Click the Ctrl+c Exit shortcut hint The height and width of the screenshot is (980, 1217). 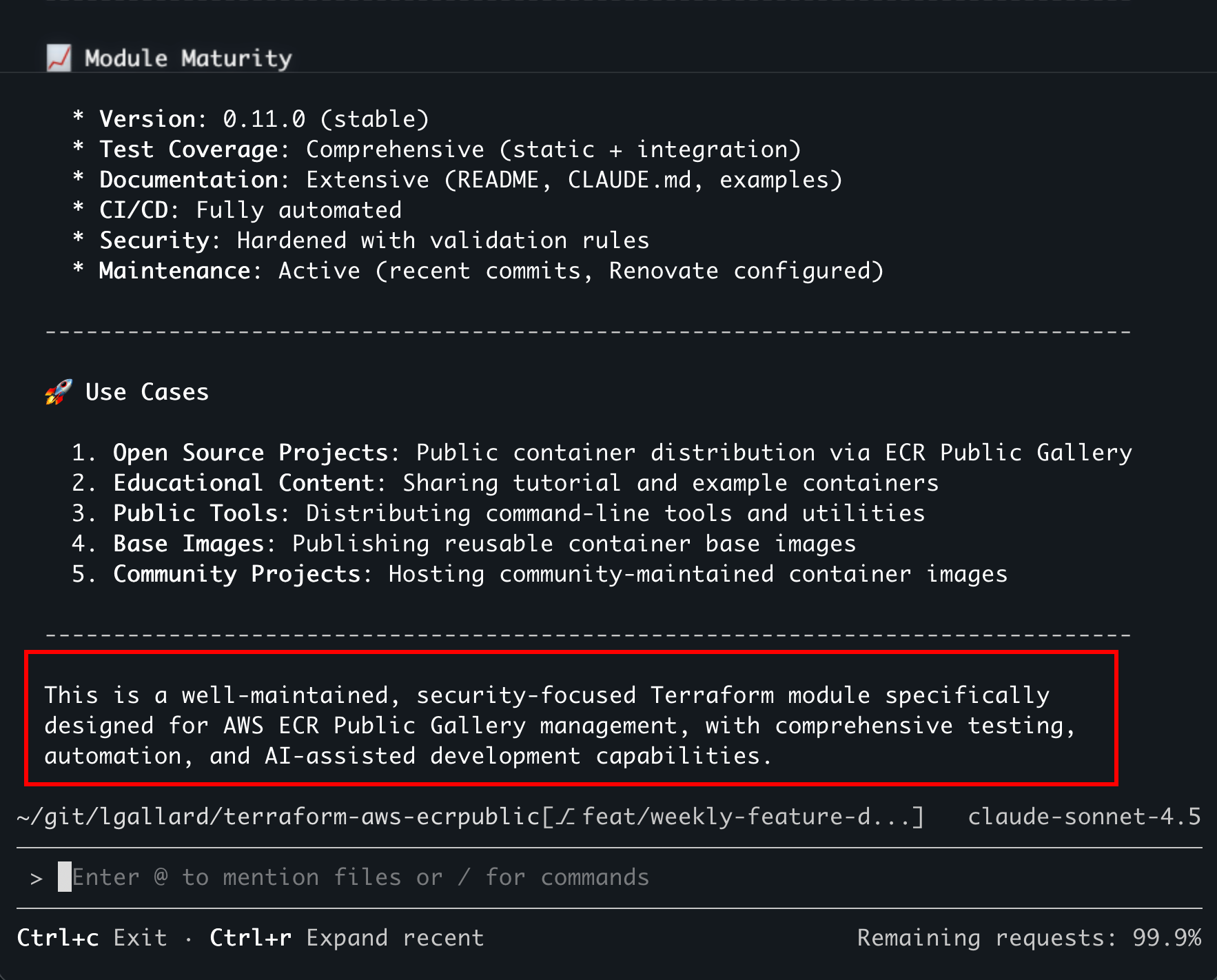point(92,938)
